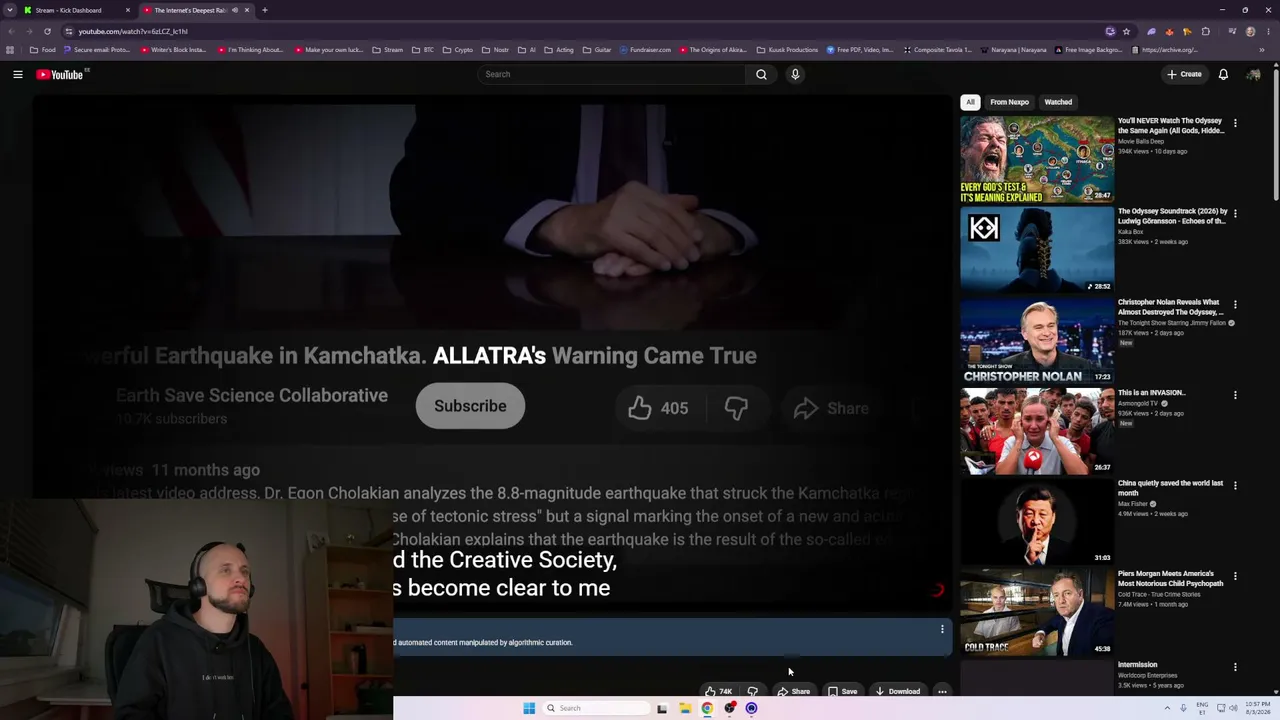Viewport: 1280px width, 720px height.
Task: Like the video with 74K likes
Action: click(718, 691)
